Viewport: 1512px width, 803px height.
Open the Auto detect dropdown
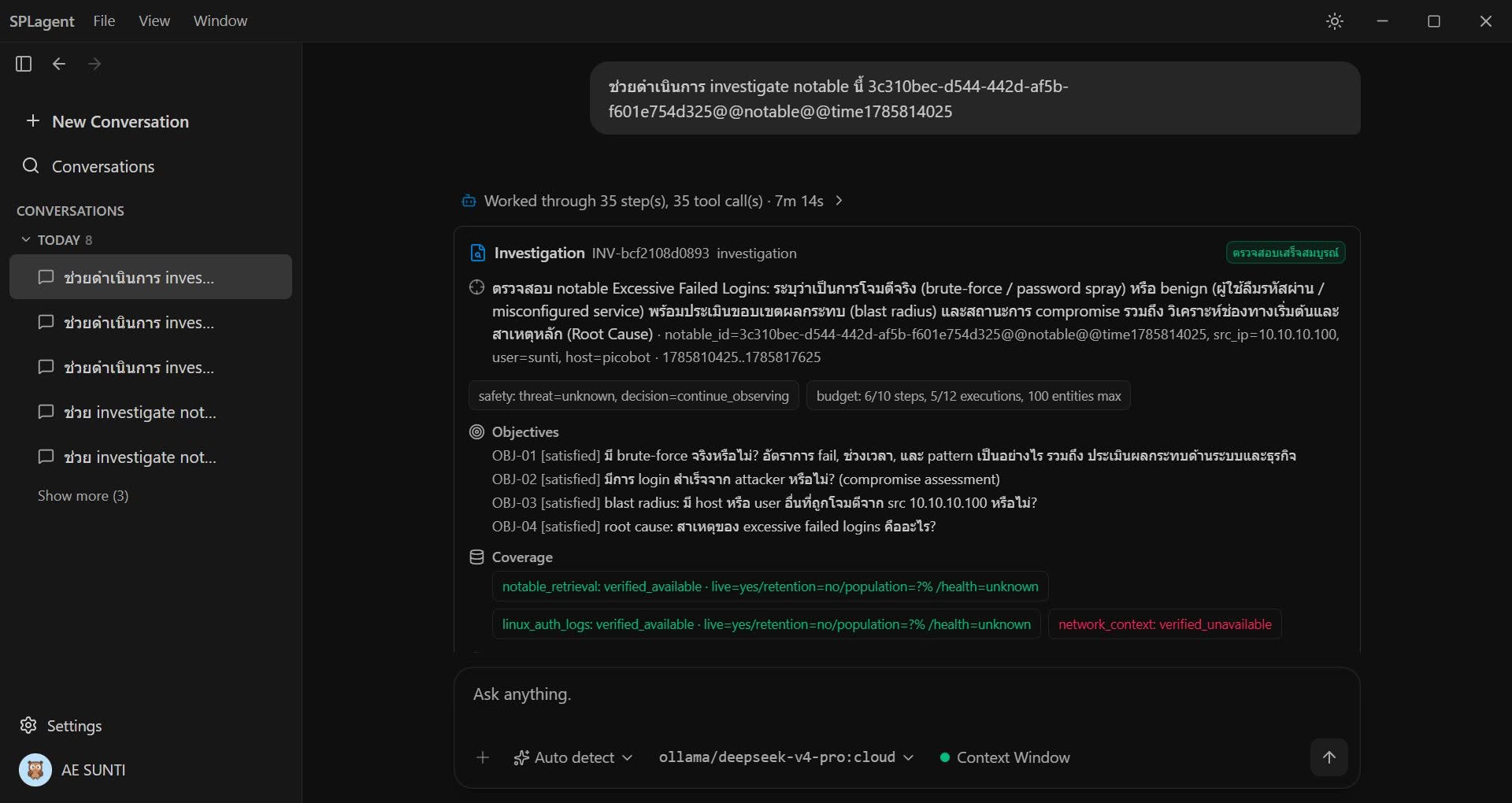573,757
